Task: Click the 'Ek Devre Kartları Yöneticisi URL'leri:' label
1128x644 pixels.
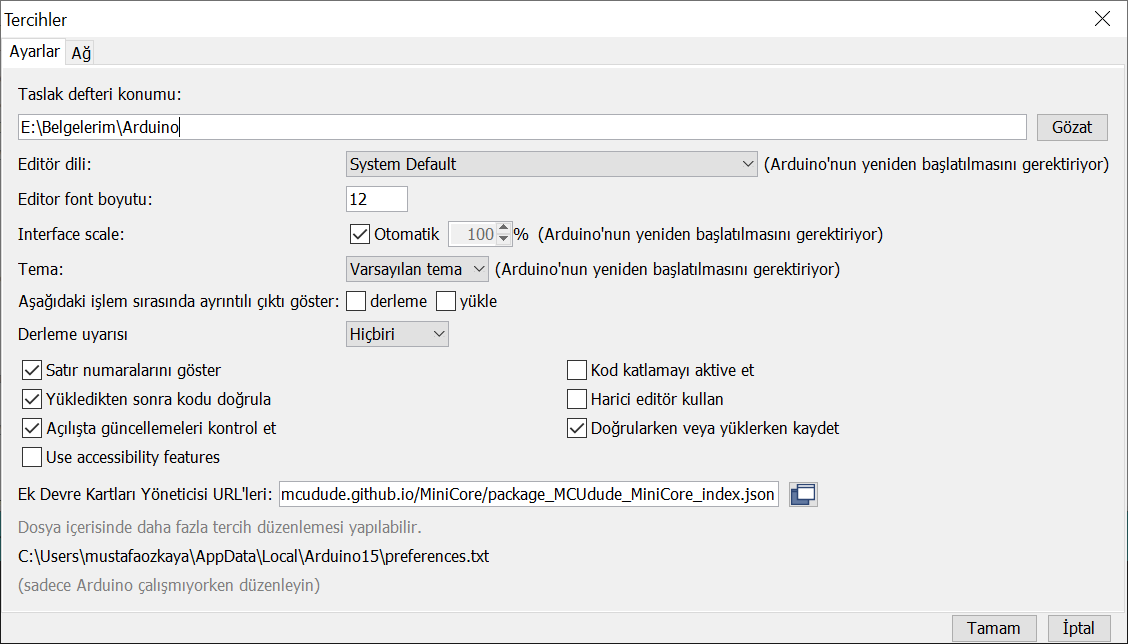Action: tap(145, 494)
